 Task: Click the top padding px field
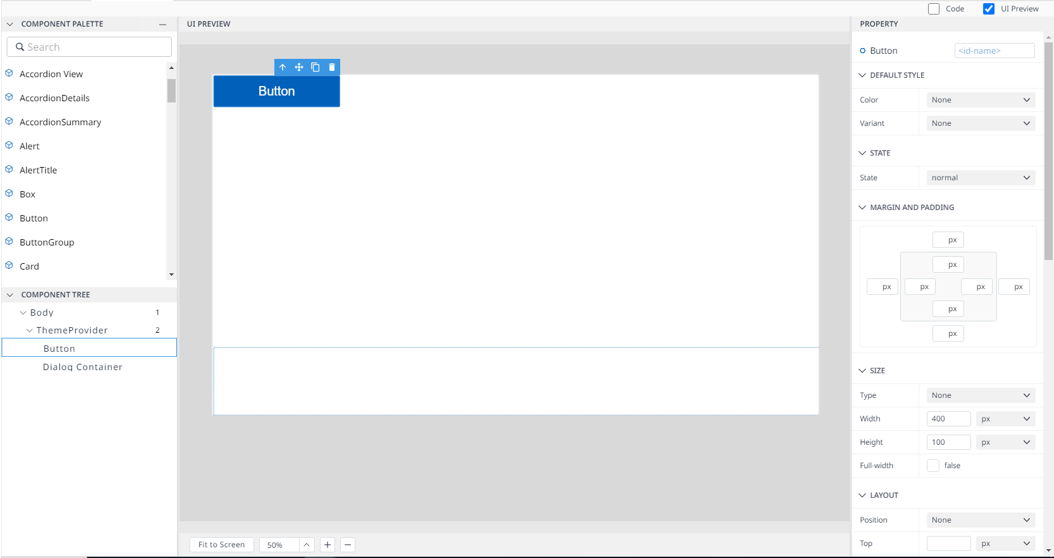click(948, 264)
